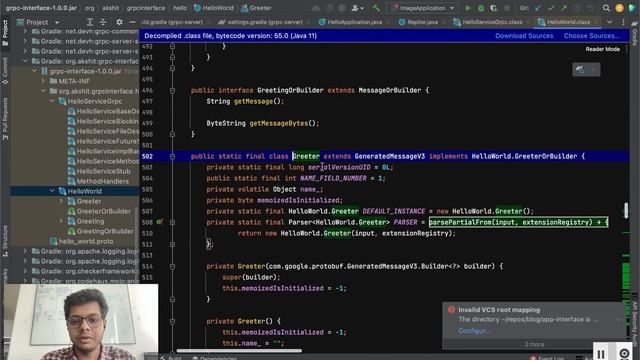Open the Pull Requests tool window
640x360 pixels.
coord(5,118)
